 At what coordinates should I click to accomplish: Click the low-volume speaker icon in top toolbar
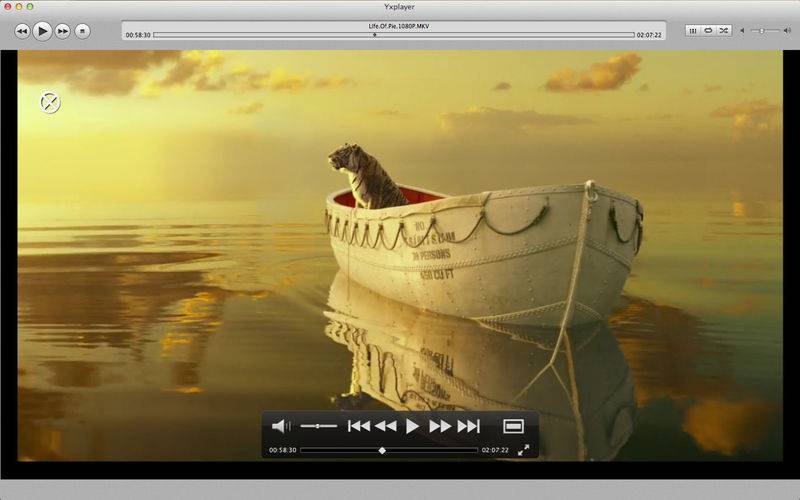click(x=742, y=31)
